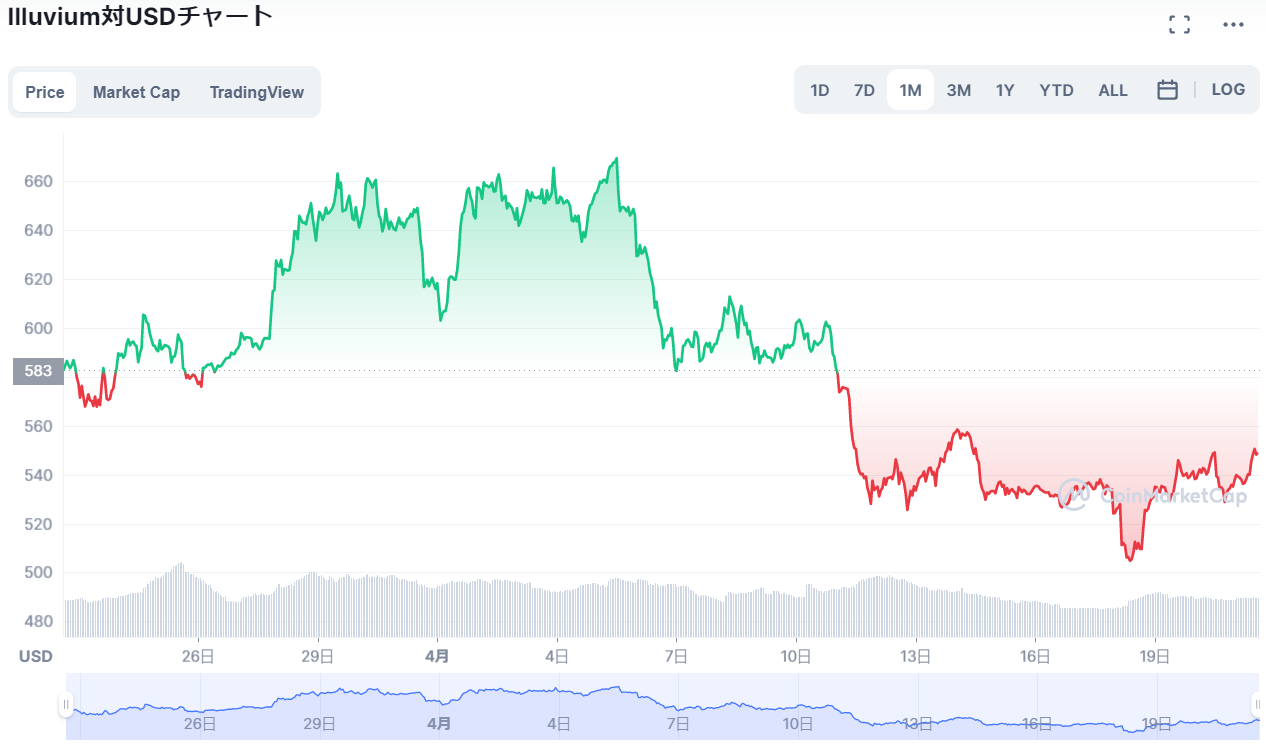Click the 583 price label on the axis
Screen dimensions: 1266x754
click(x=38, y=371)
